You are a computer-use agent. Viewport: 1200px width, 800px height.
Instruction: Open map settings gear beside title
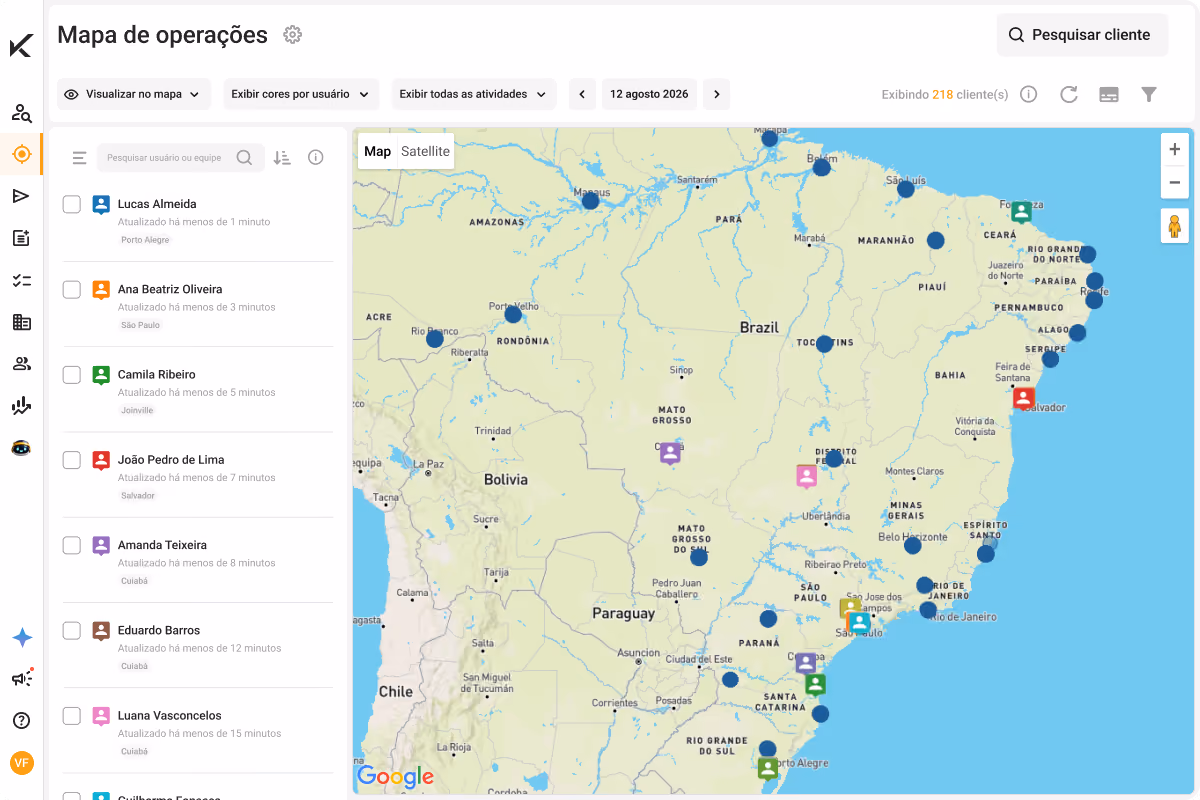292,35
